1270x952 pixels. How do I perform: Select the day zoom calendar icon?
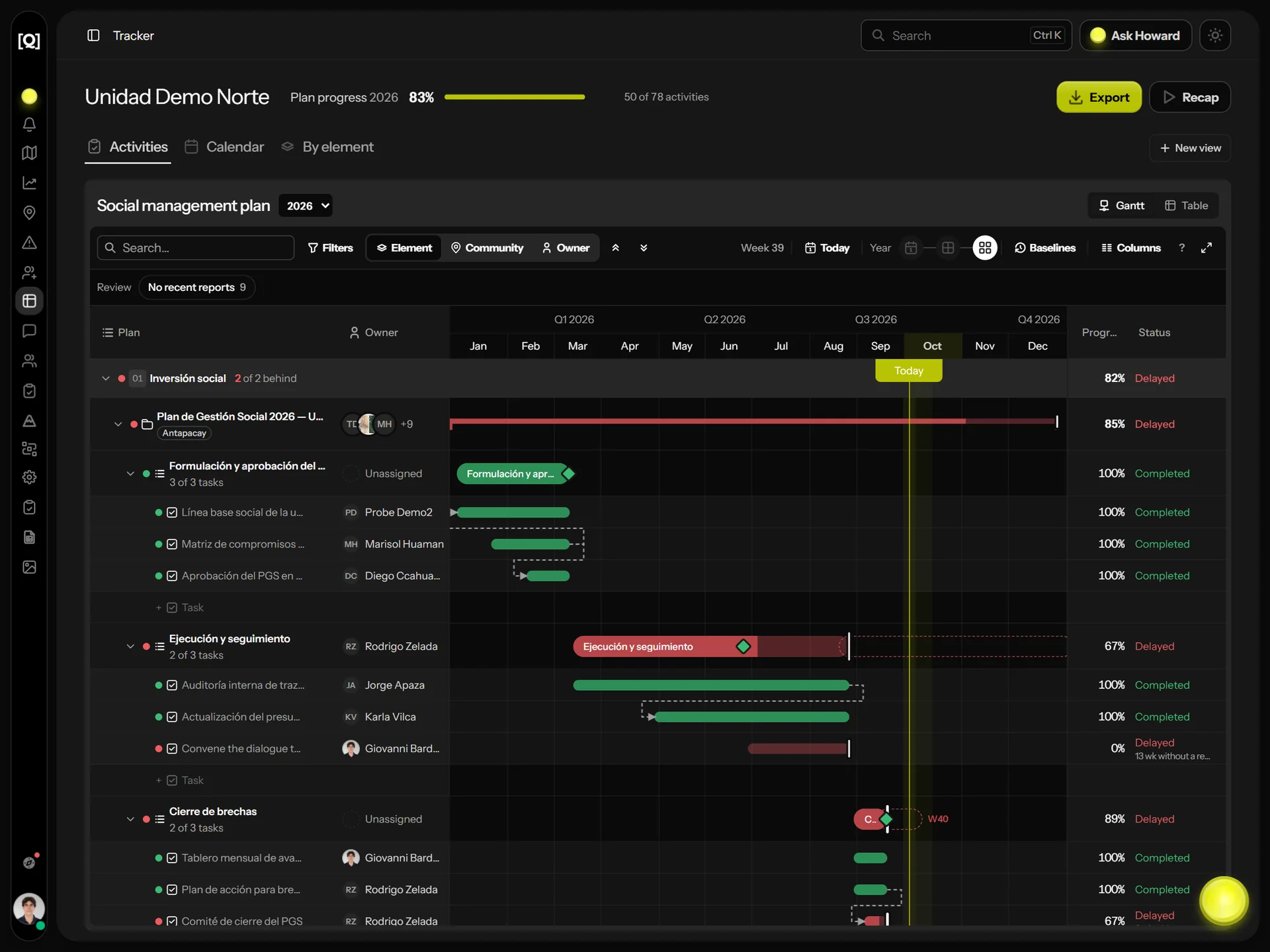pos(911,248)
